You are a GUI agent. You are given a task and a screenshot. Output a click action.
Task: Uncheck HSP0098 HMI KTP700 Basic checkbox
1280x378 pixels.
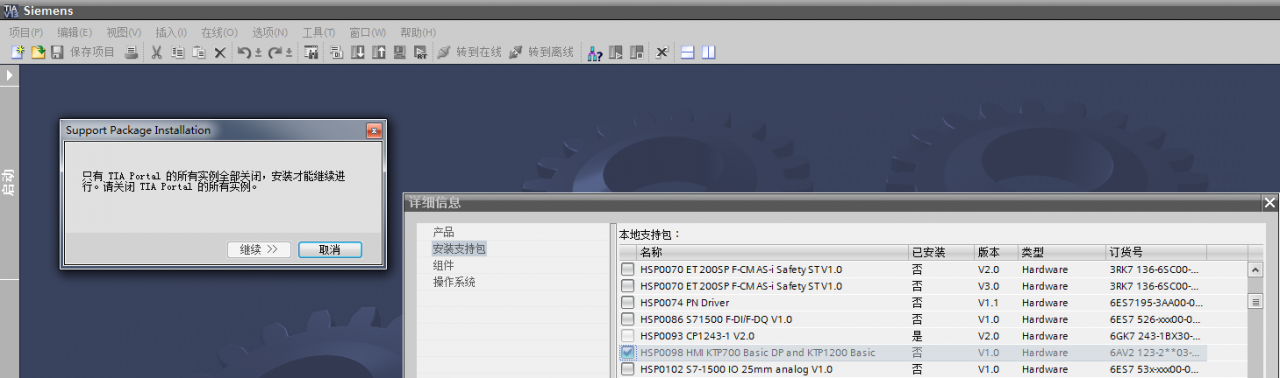coord(628,353)
